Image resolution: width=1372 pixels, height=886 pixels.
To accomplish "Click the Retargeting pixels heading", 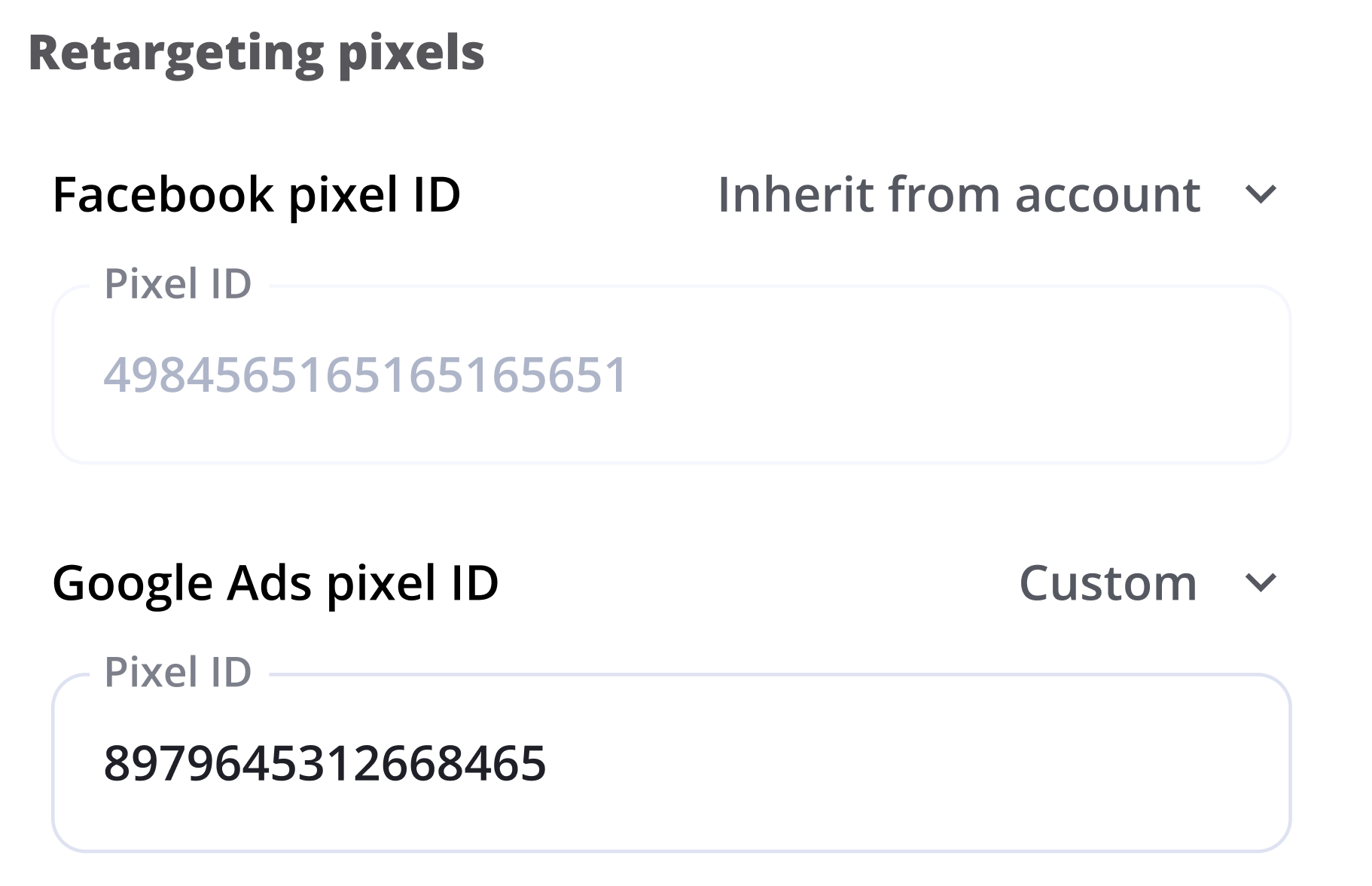I will [x=256, y=53].
